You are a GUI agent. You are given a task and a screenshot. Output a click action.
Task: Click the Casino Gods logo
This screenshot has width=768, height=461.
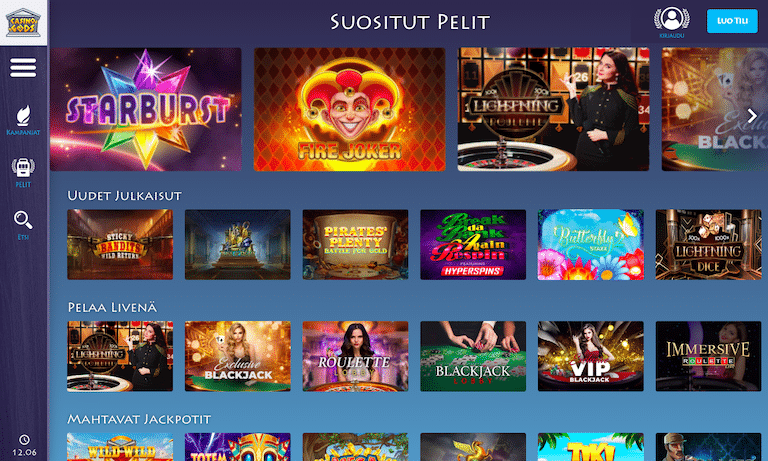pyautogui.click(x=23, y=23)
